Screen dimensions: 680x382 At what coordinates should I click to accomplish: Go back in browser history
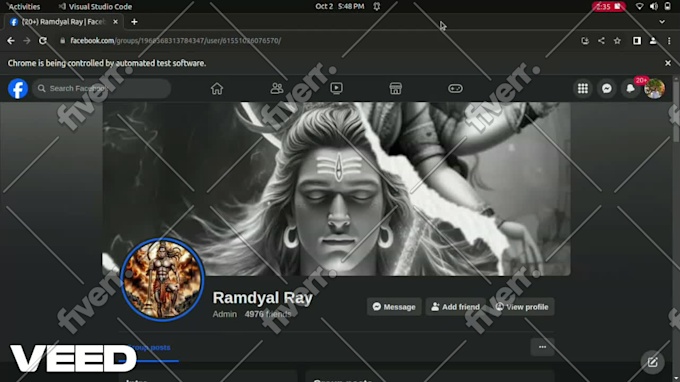tap(11, 40)
